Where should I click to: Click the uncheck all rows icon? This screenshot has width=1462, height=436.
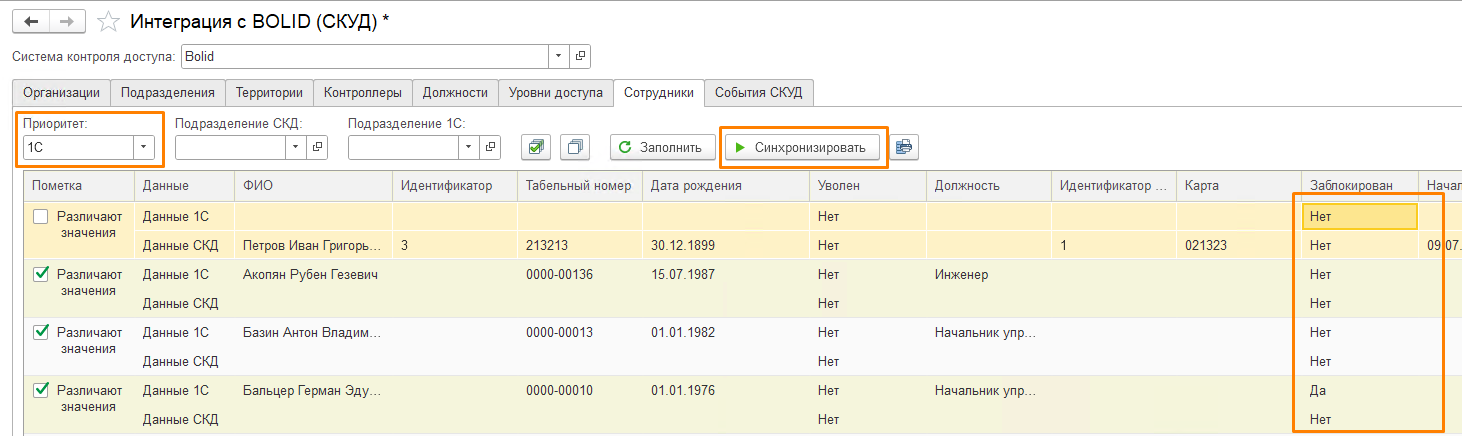(x=575, y=147)
